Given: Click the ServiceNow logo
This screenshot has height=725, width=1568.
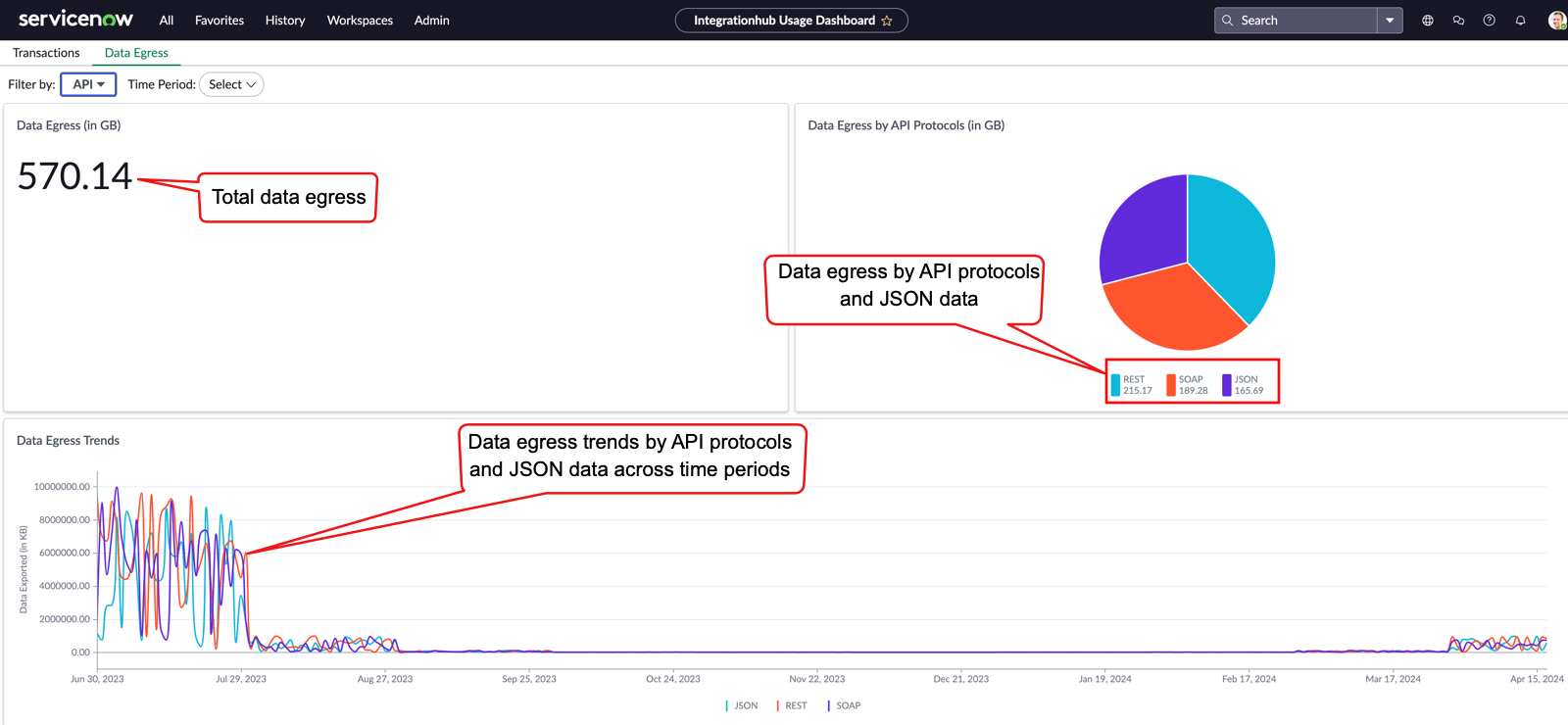Looking at the screenshot, I should tap(75, 20).
